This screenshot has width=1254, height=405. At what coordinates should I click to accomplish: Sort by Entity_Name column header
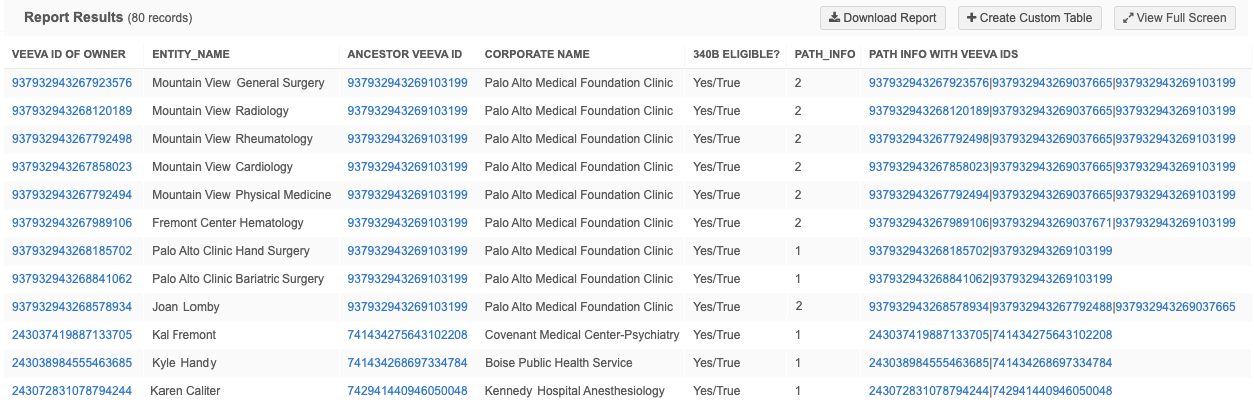pyautogui.click(x=191, y=54)
